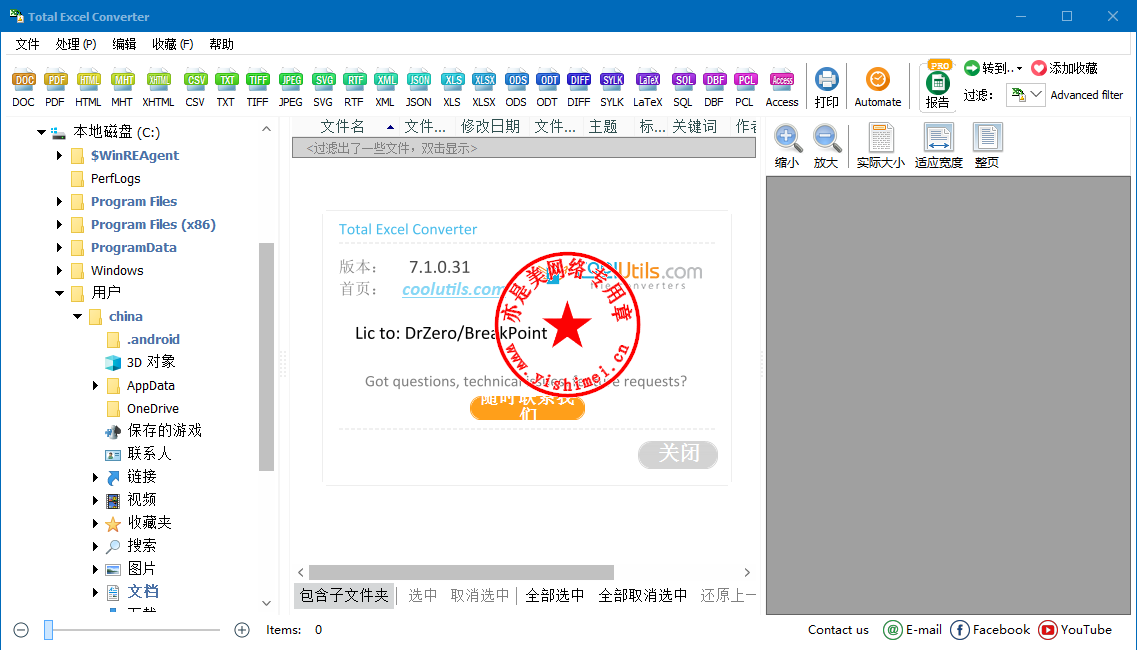This screenshot has height=650, width=1137.
Task: Choose the DIFF format icon
Action: [x=579, y=87]
